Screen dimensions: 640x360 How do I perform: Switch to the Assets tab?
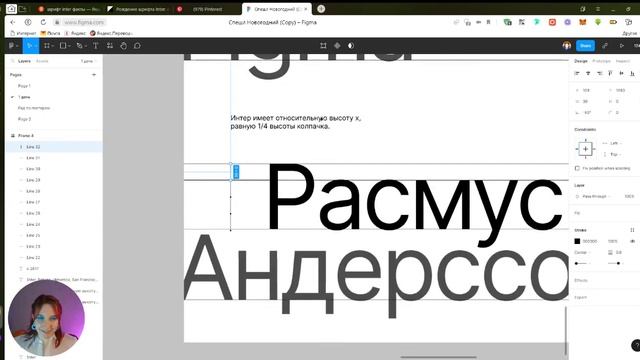[42, 61]
